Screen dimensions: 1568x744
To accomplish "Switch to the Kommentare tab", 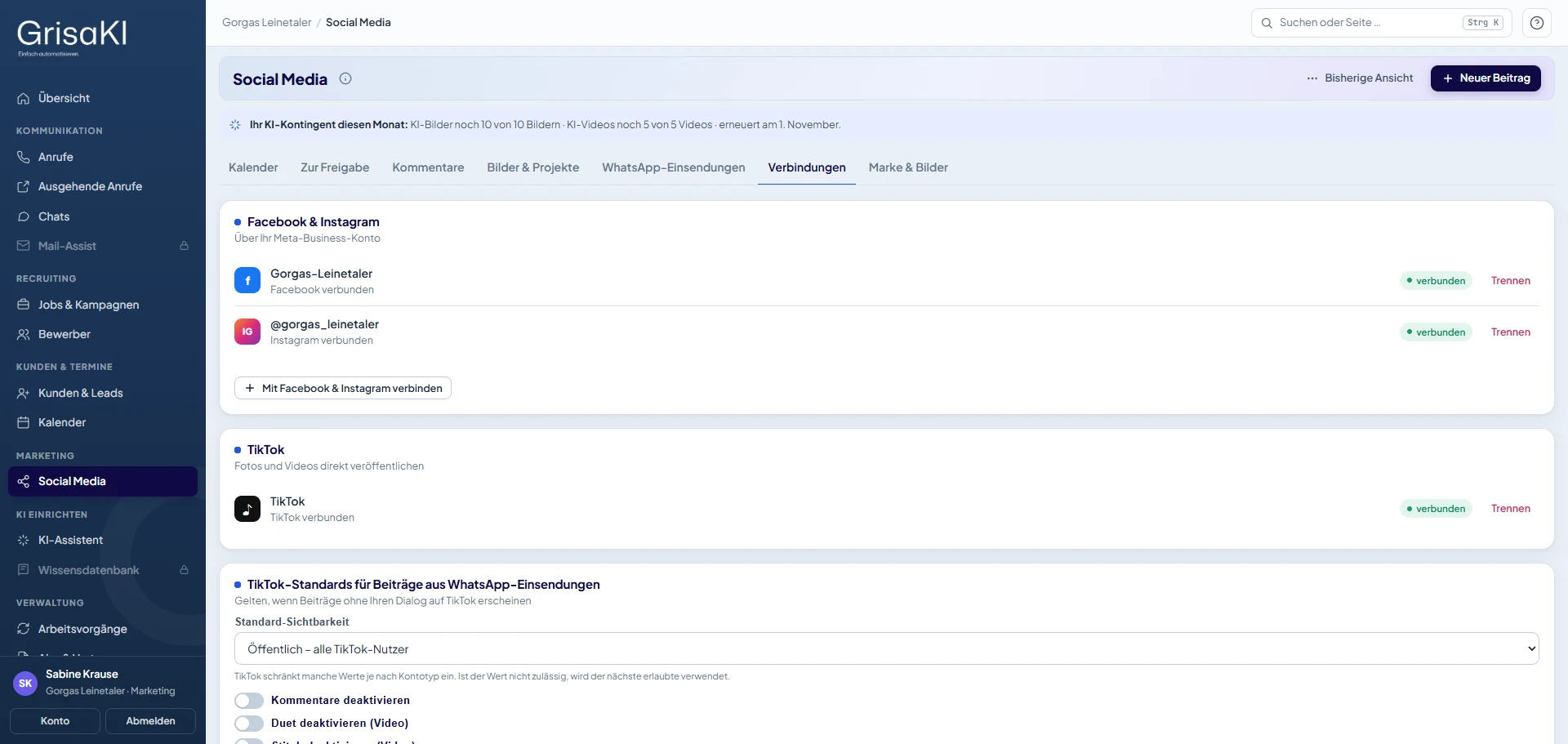I will [428, 167].
